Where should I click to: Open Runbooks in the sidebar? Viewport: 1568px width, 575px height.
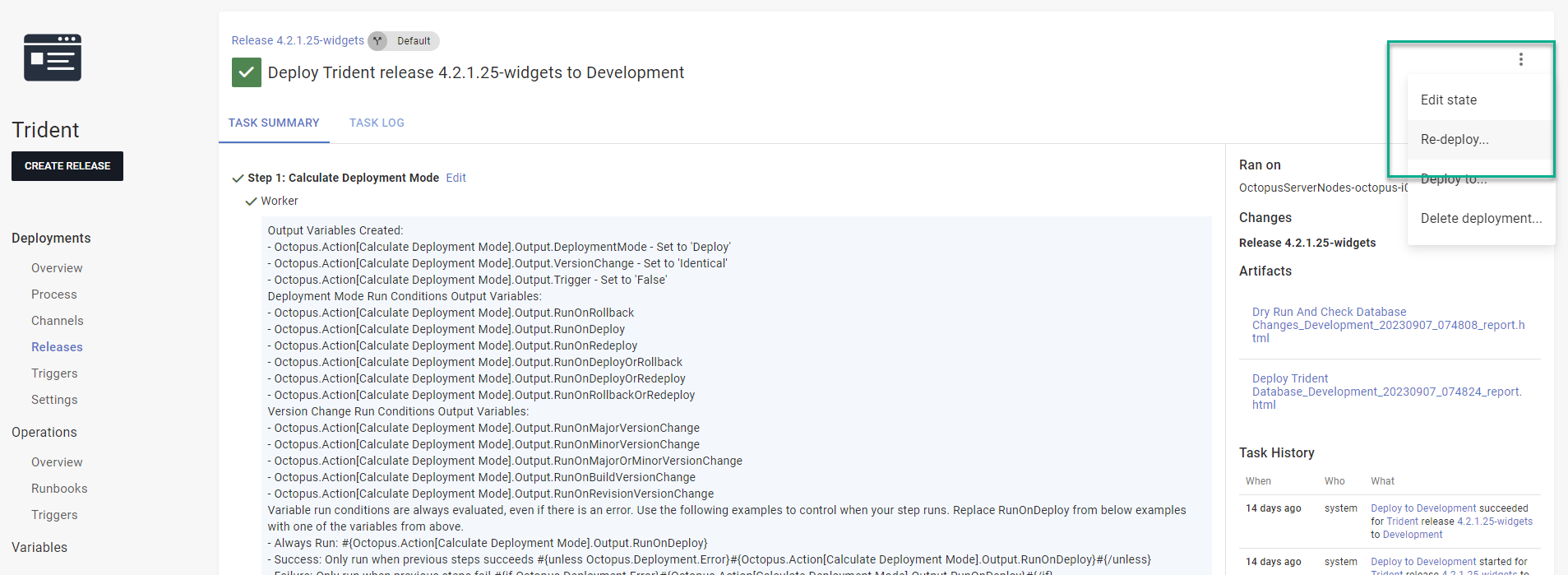[x=59, y=489]
